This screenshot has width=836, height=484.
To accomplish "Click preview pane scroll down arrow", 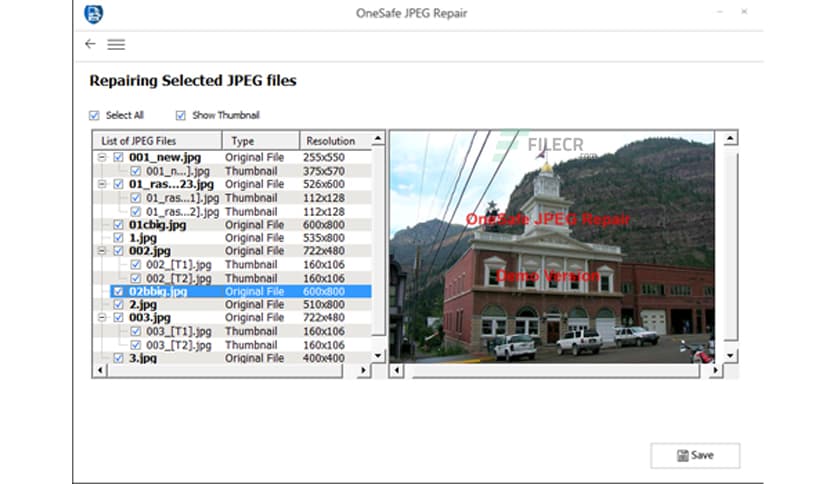I will pyautogui.click(x=730, y=356).
